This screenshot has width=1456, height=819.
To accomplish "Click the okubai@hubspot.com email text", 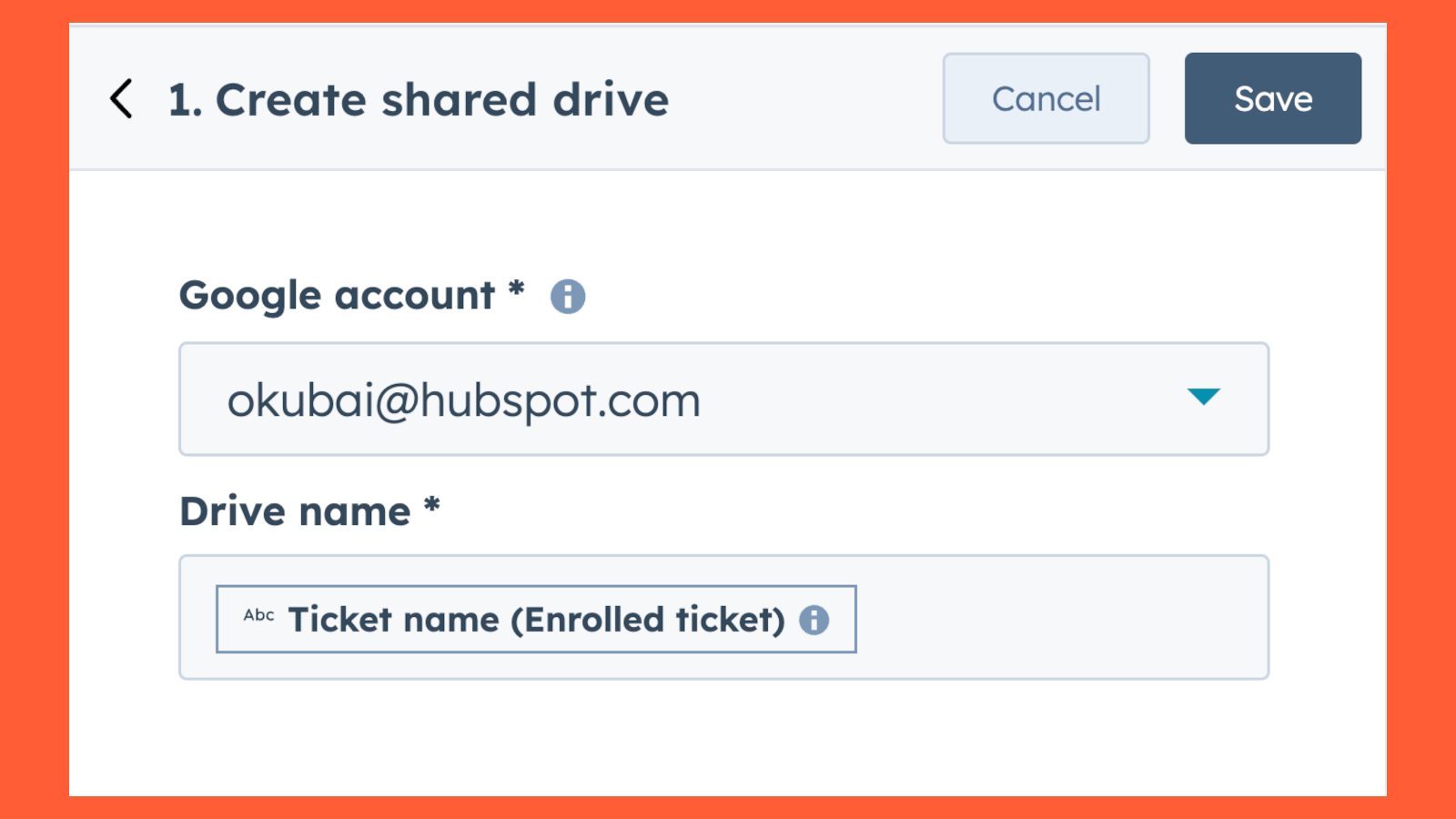I will (464, 400).
